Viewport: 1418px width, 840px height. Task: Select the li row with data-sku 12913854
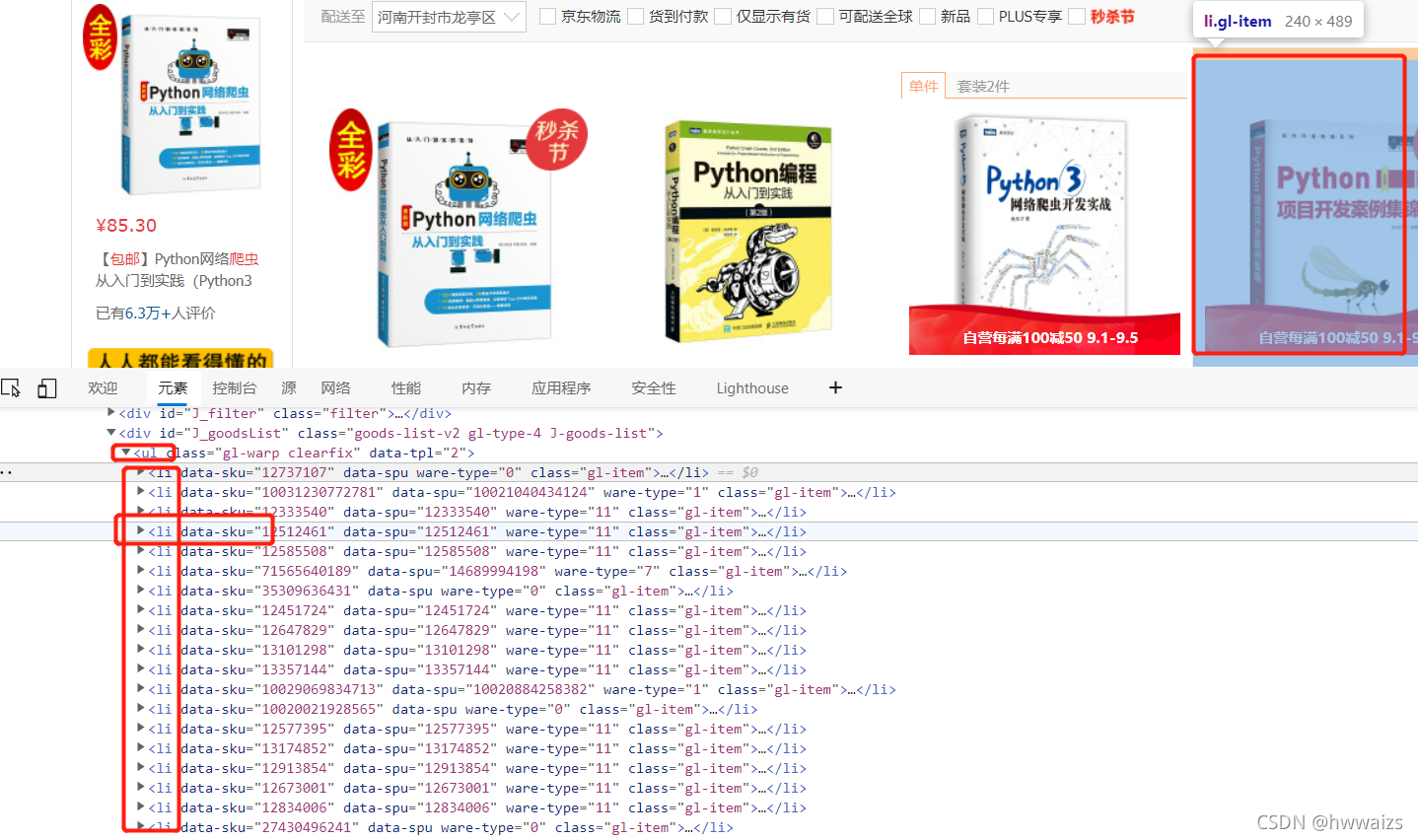click(477, 768)
